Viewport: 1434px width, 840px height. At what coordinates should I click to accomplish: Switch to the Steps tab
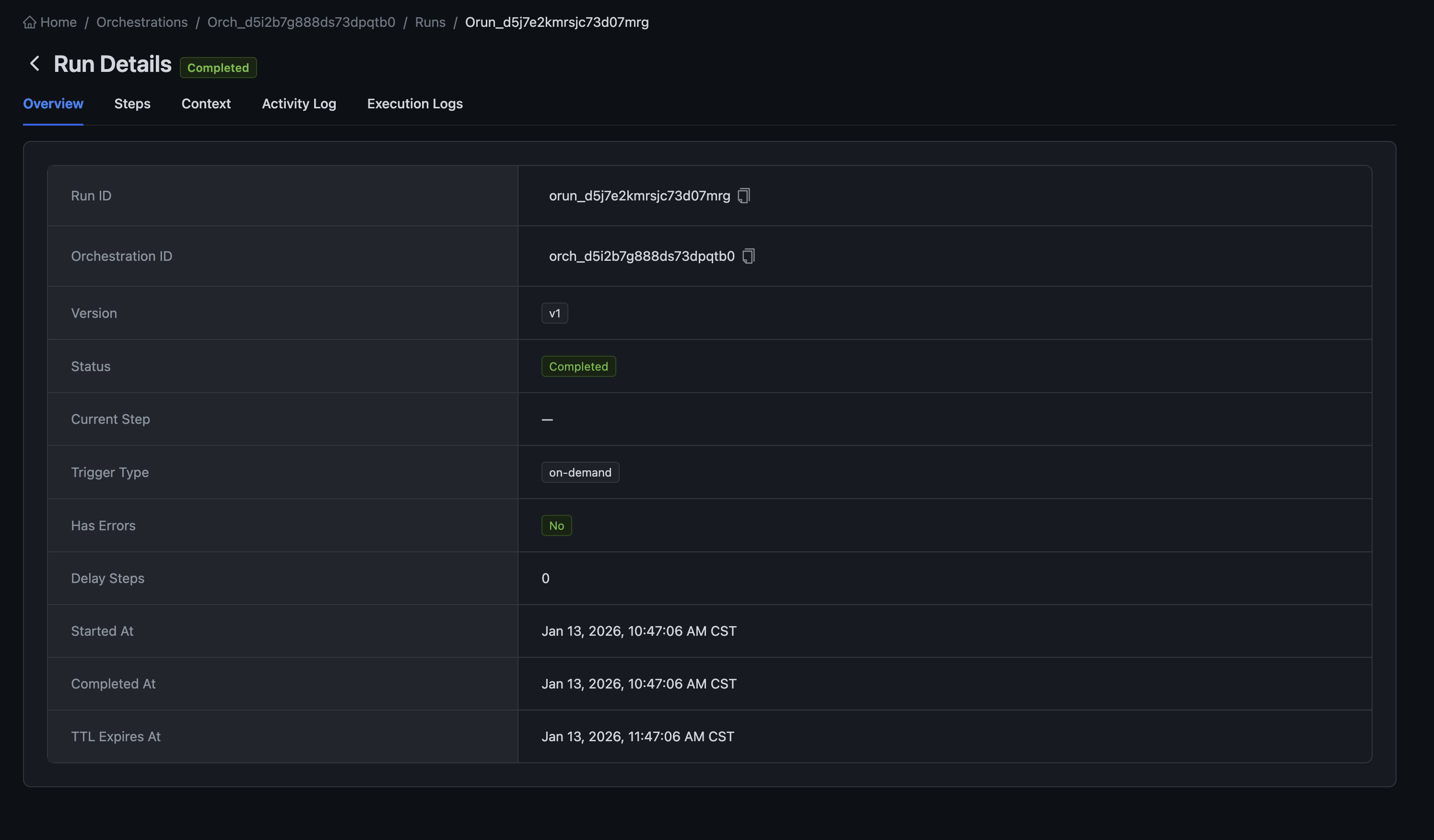pos(132,104)
